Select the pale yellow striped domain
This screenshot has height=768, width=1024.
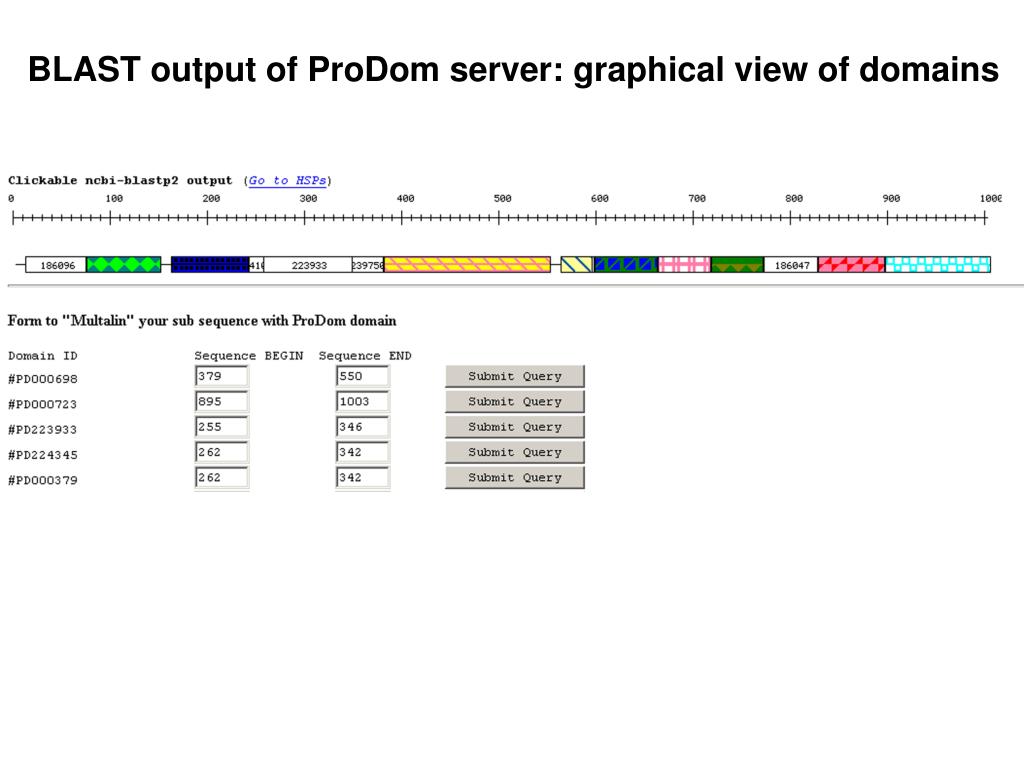577,264
